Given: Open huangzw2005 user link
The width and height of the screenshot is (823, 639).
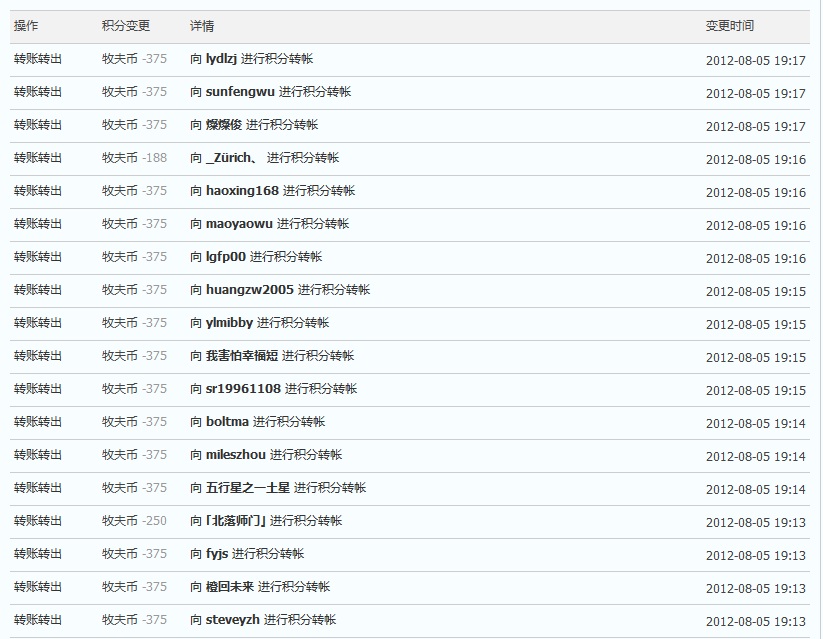Looking at the screenshot, I should 249,290.
